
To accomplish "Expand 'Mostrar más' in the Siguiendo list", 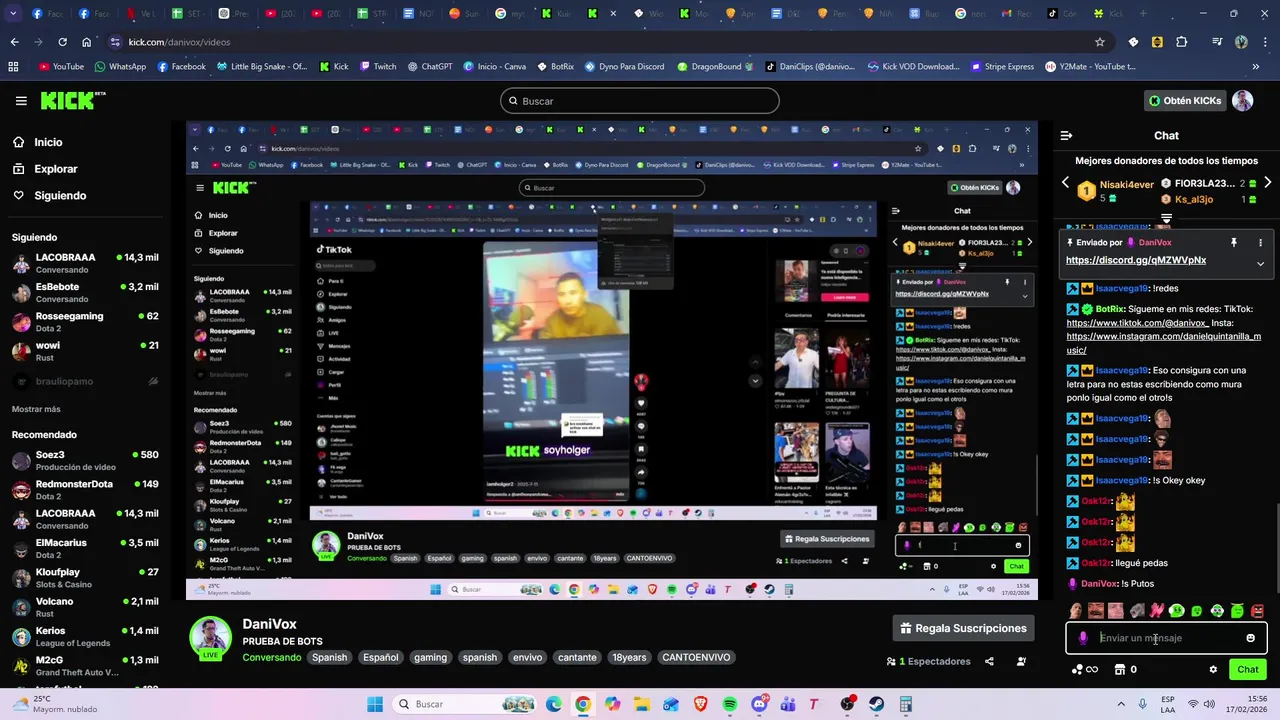I will 36,409.
